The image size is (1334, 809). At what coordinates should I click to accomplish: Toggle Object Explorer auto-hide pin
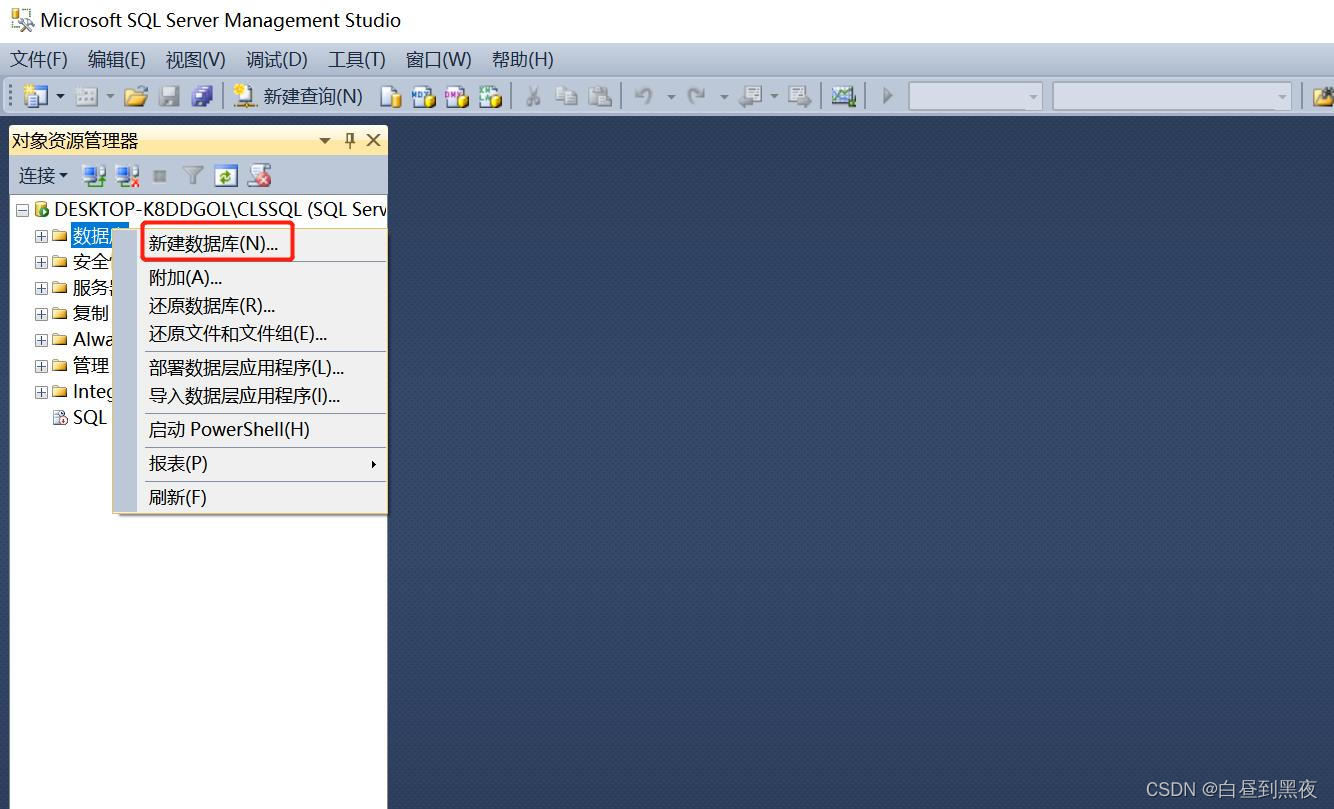pyautogui.click(x=350, y=141)
